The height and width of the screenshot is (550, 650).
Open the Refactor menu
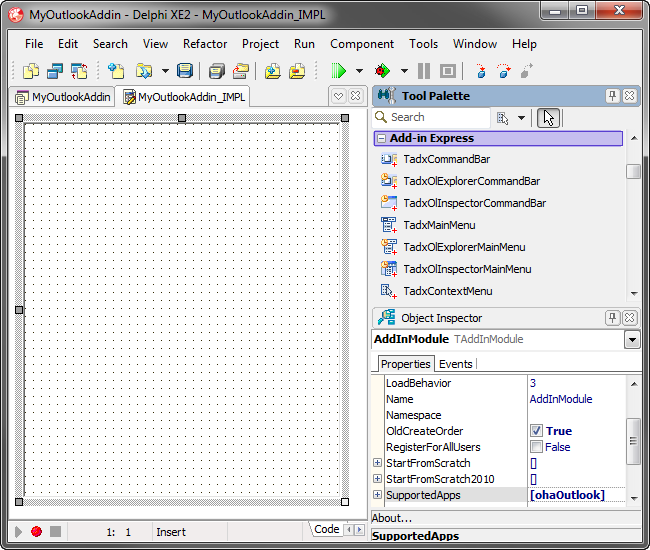205,44
